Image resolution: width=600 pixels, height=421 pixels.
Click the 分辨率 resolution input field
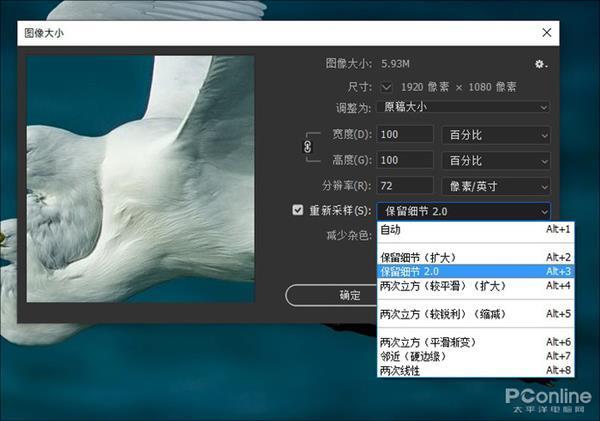(405, 186)
